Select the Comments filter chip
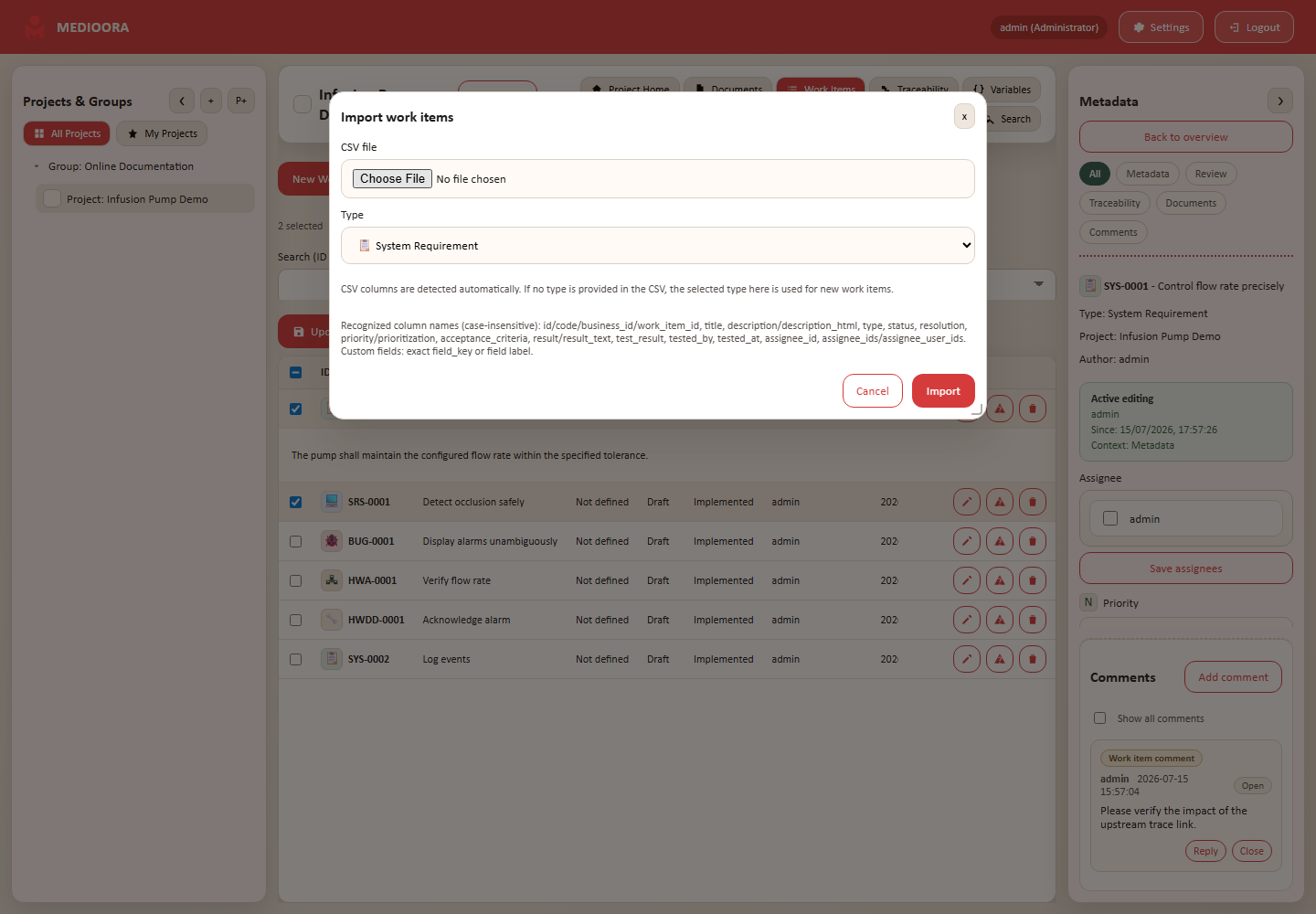 click(1113, 232)
